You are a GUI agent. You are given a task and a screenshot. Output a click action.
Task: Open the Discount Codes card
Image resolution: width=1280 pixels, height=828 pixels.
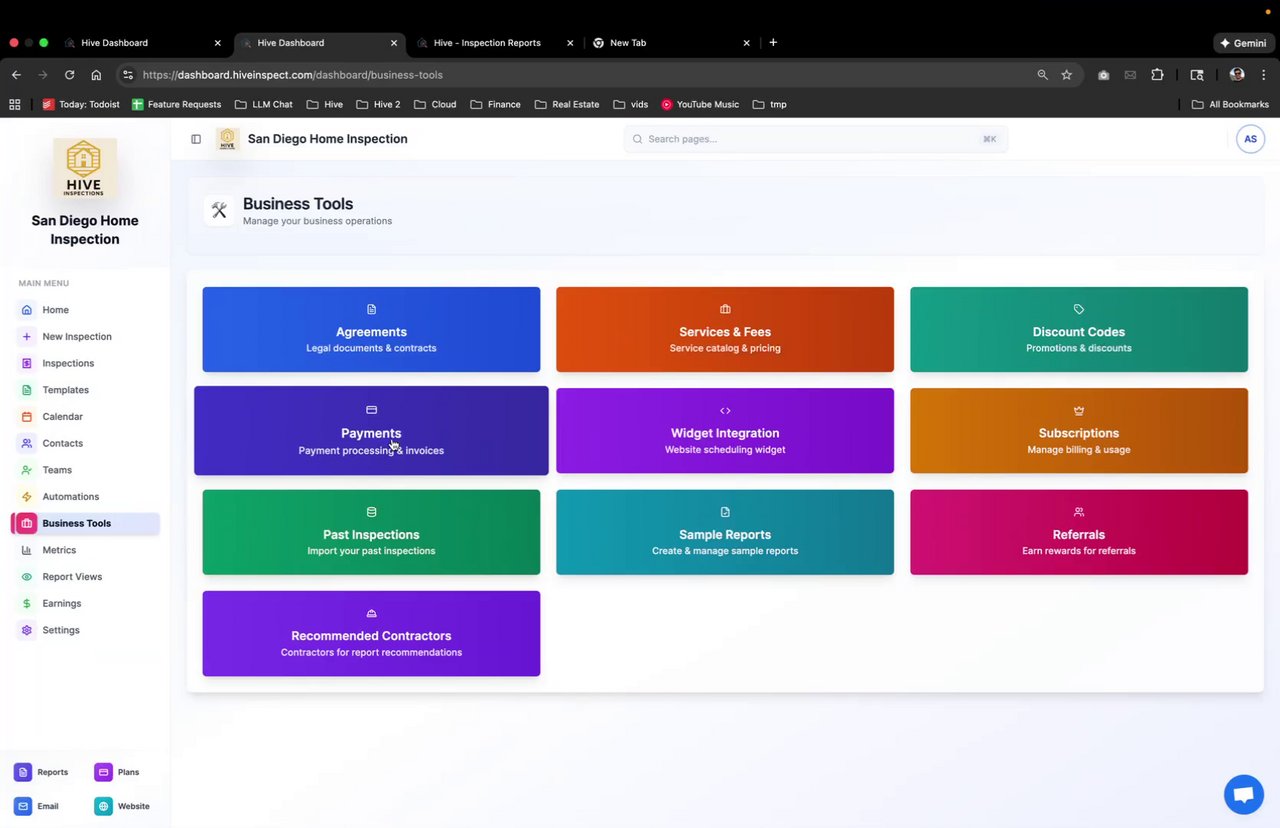(1079, 329)
